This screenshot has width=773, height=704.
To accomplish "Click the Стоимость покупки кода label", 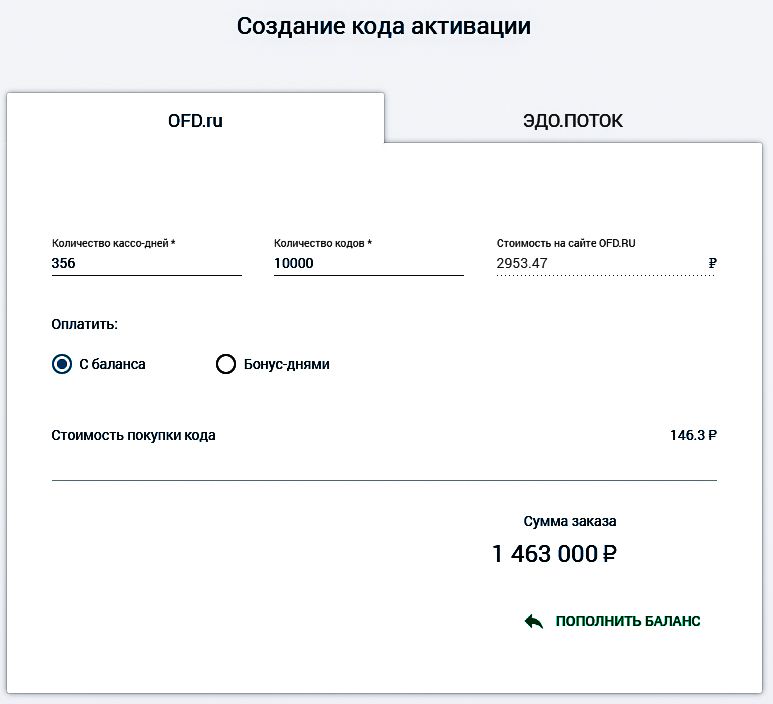I will (133, 436).
